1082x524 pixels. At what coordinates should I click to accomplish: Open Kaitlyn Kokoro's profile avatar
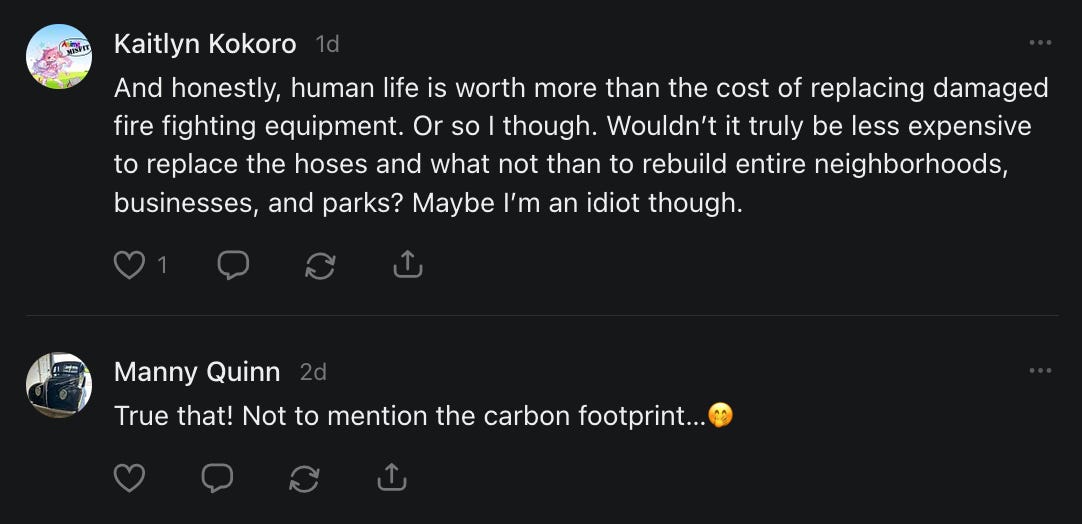[x=59, y=57]
